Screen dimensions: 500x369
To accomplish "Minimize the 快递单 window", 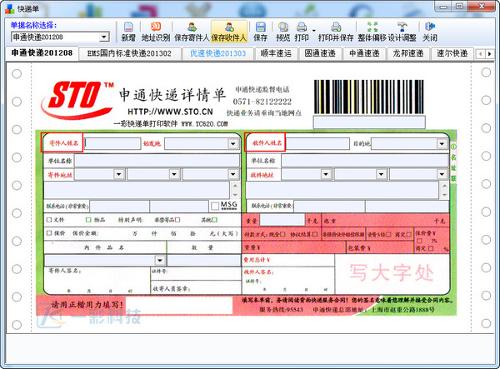I will (443, 7).
